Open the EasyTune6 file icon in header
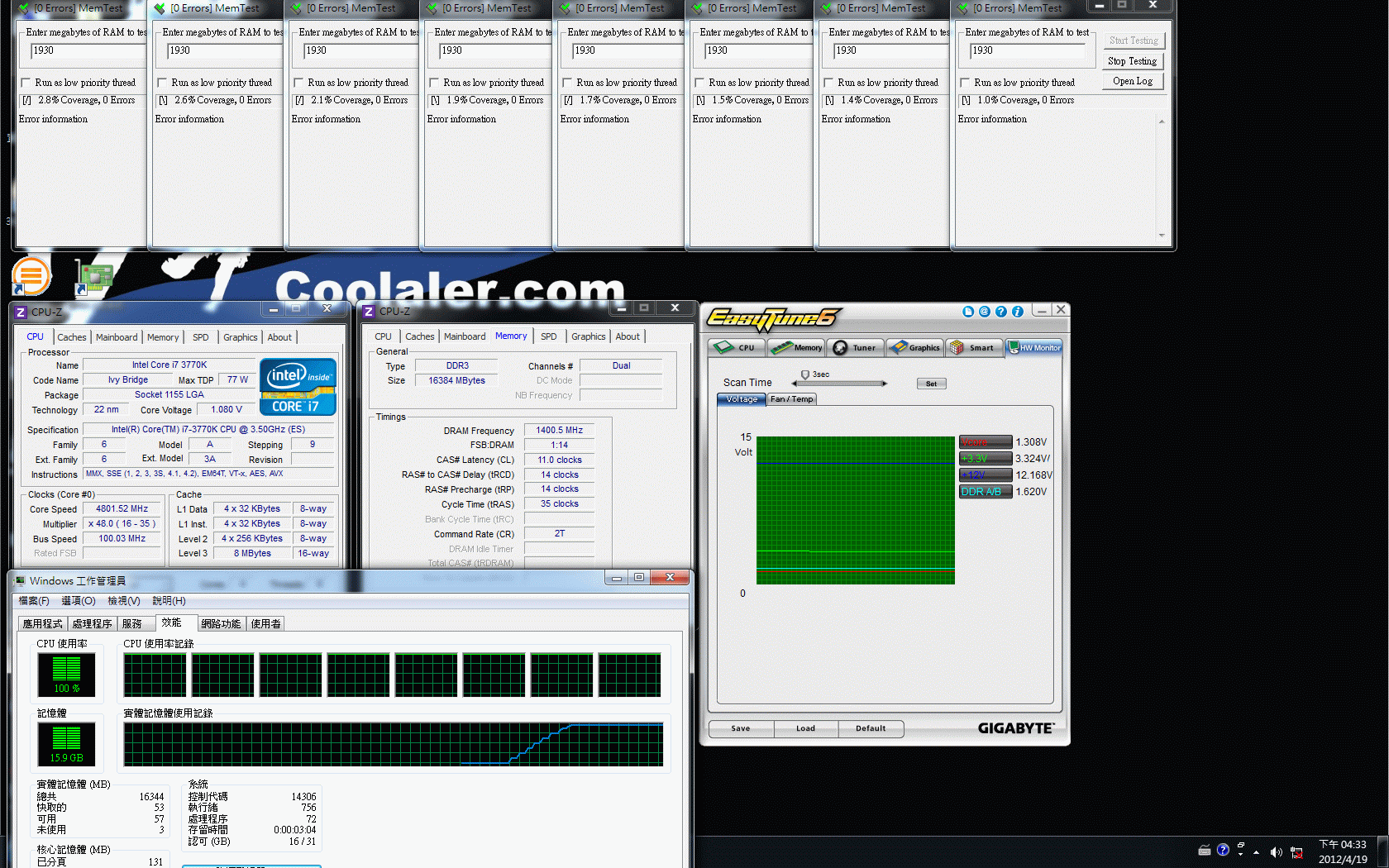Image resolution: width=1389 pixels, height=868 pixels. (968, 312)
